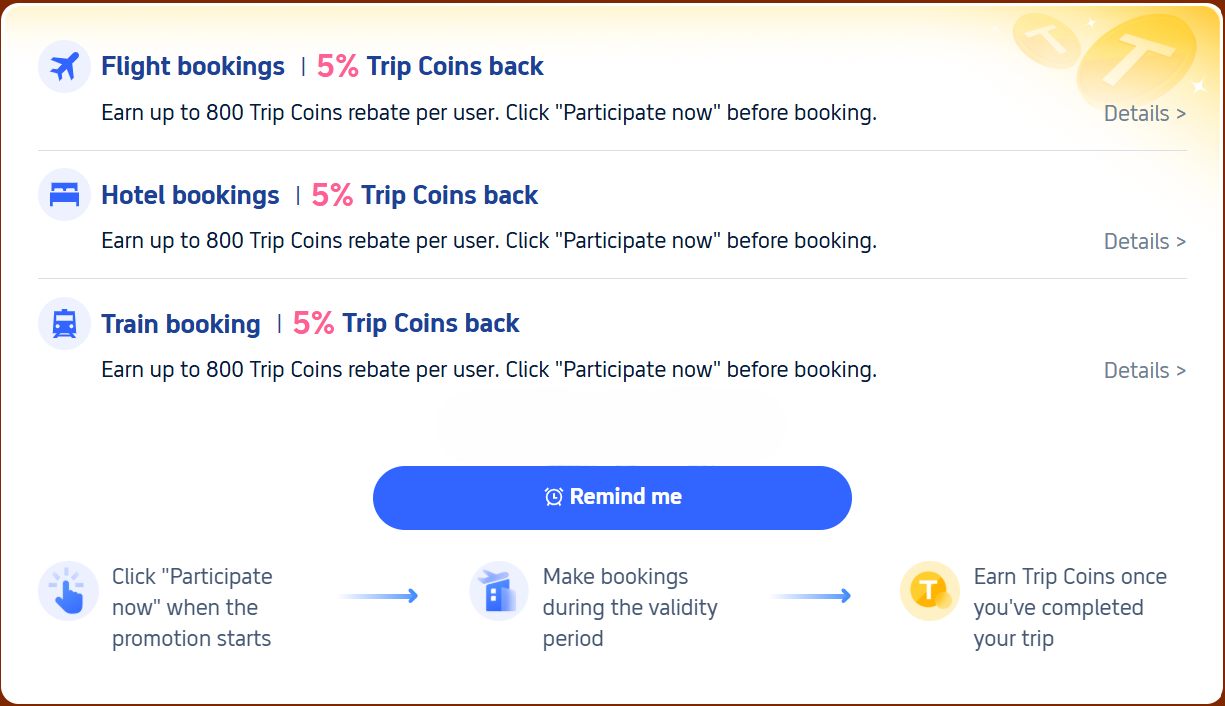The image size is (1225, 706).
Task: Expand Details for Hotel bookings
Action: (x=1144, y=242)
